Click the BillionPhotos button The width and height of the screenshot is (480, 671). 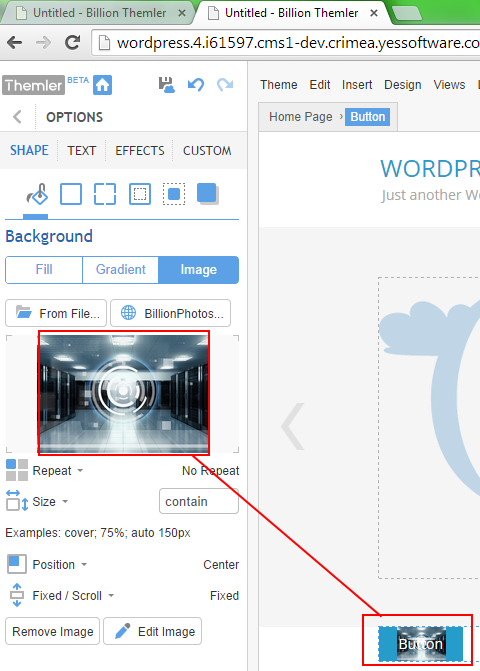click(171, 313)
